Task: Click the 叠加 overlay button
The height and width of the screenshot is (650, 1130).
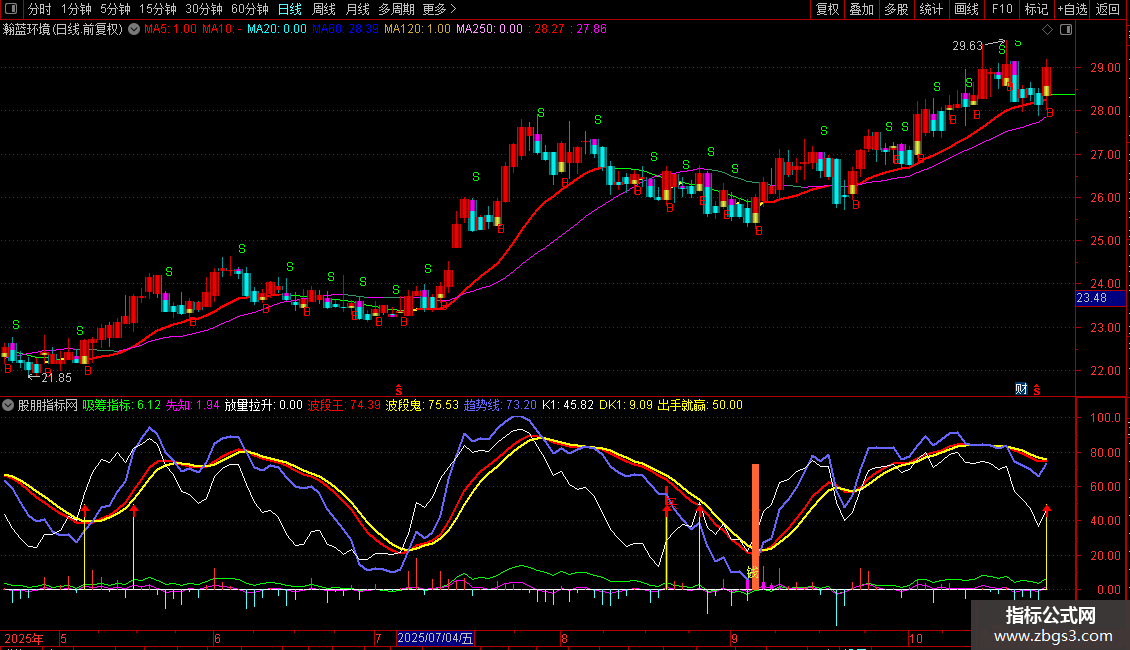Action: (862, 9)
